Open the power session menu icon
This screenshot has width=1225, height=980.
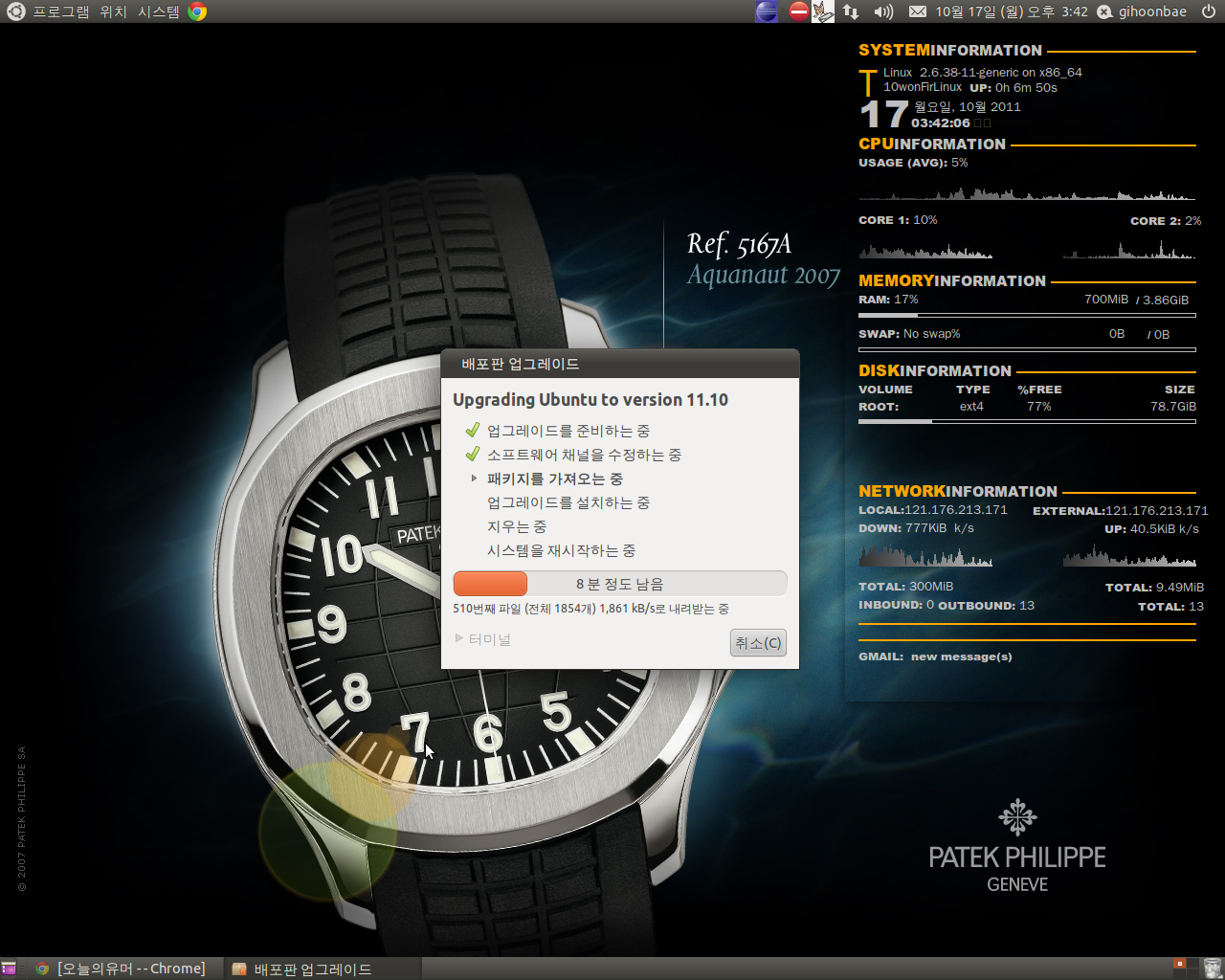(x=1209, y=11)
